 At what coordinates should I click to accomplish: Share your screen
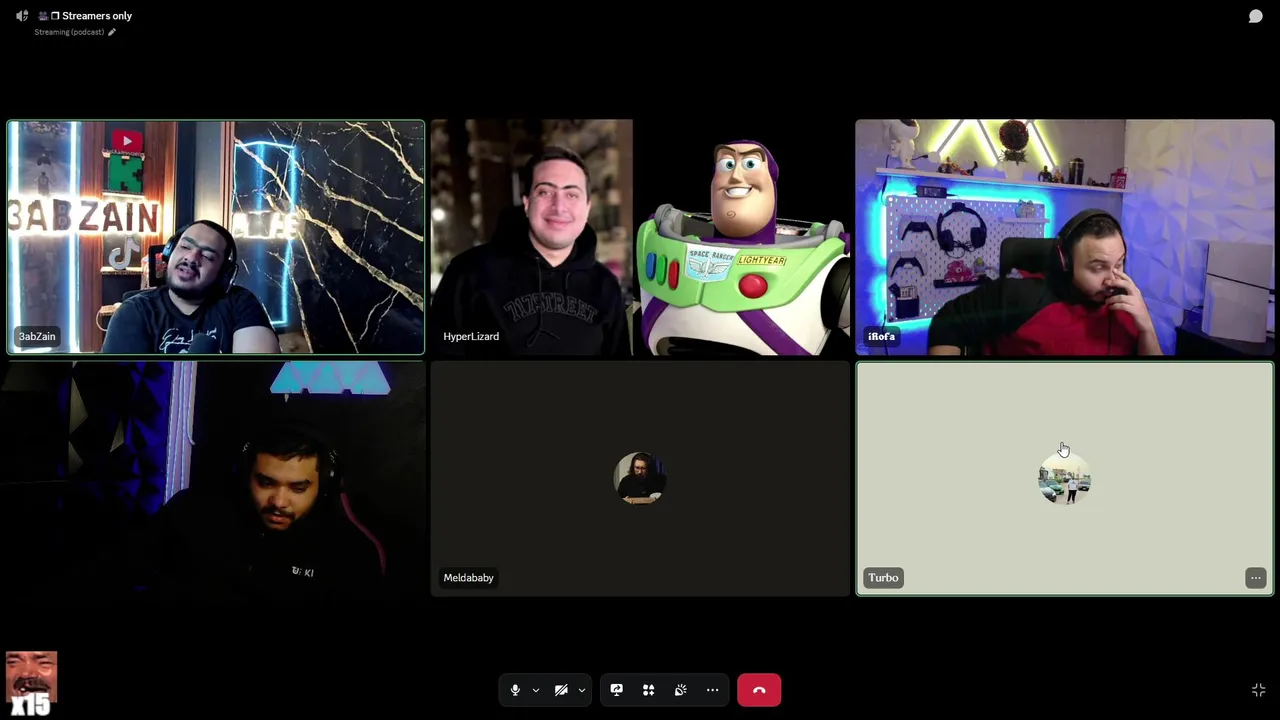coord(617,690)
